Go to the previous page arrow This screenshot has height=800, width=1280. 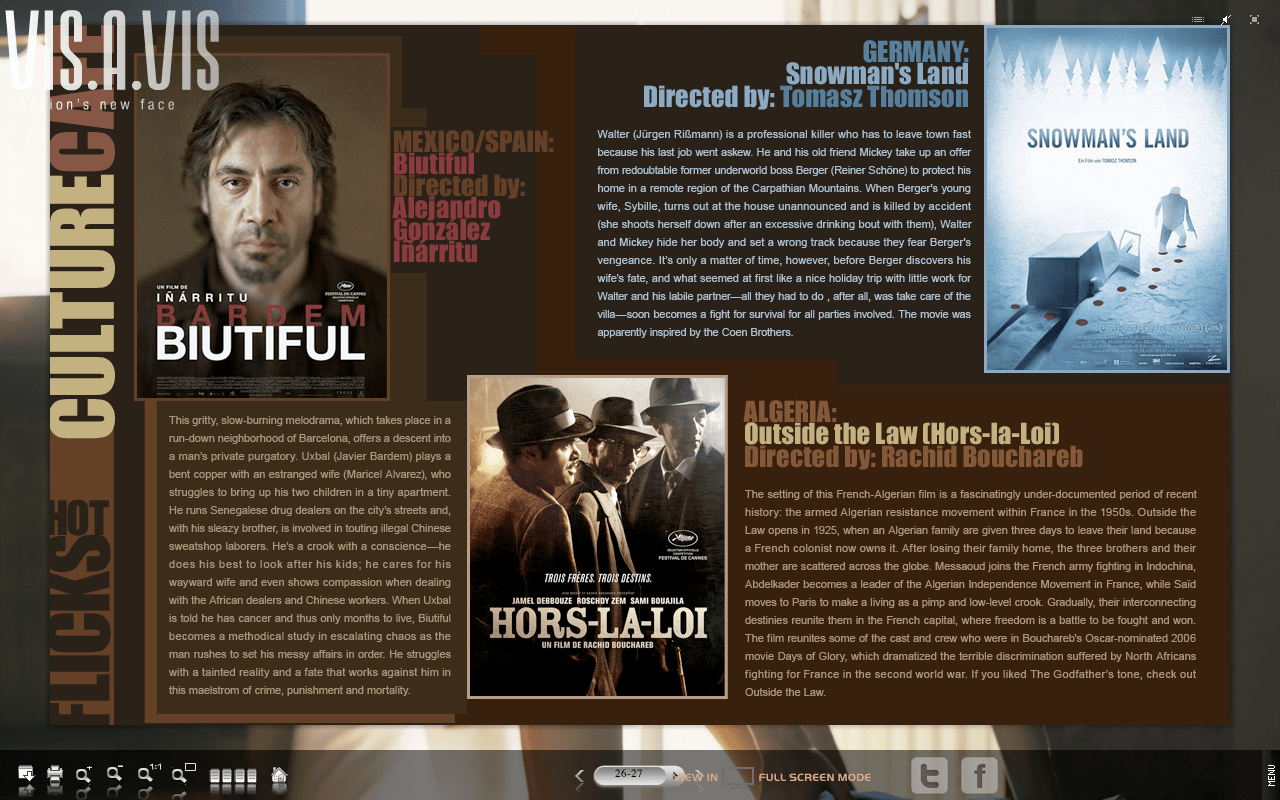tap(579, 776)
